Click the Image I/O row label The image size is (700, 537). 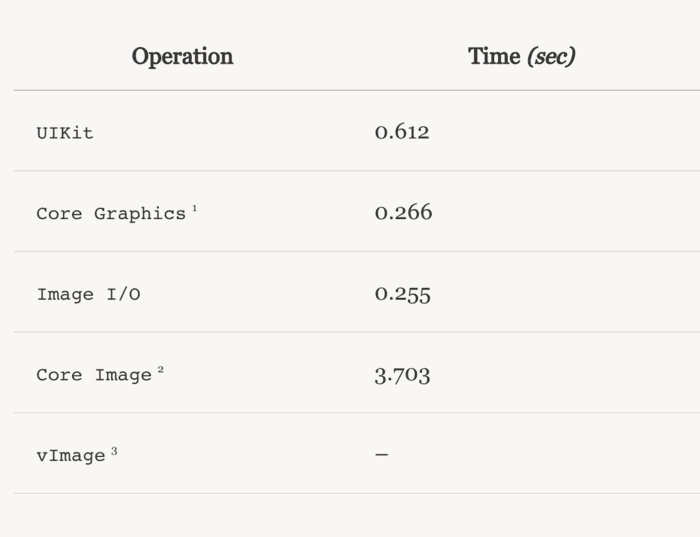[88, 295]
